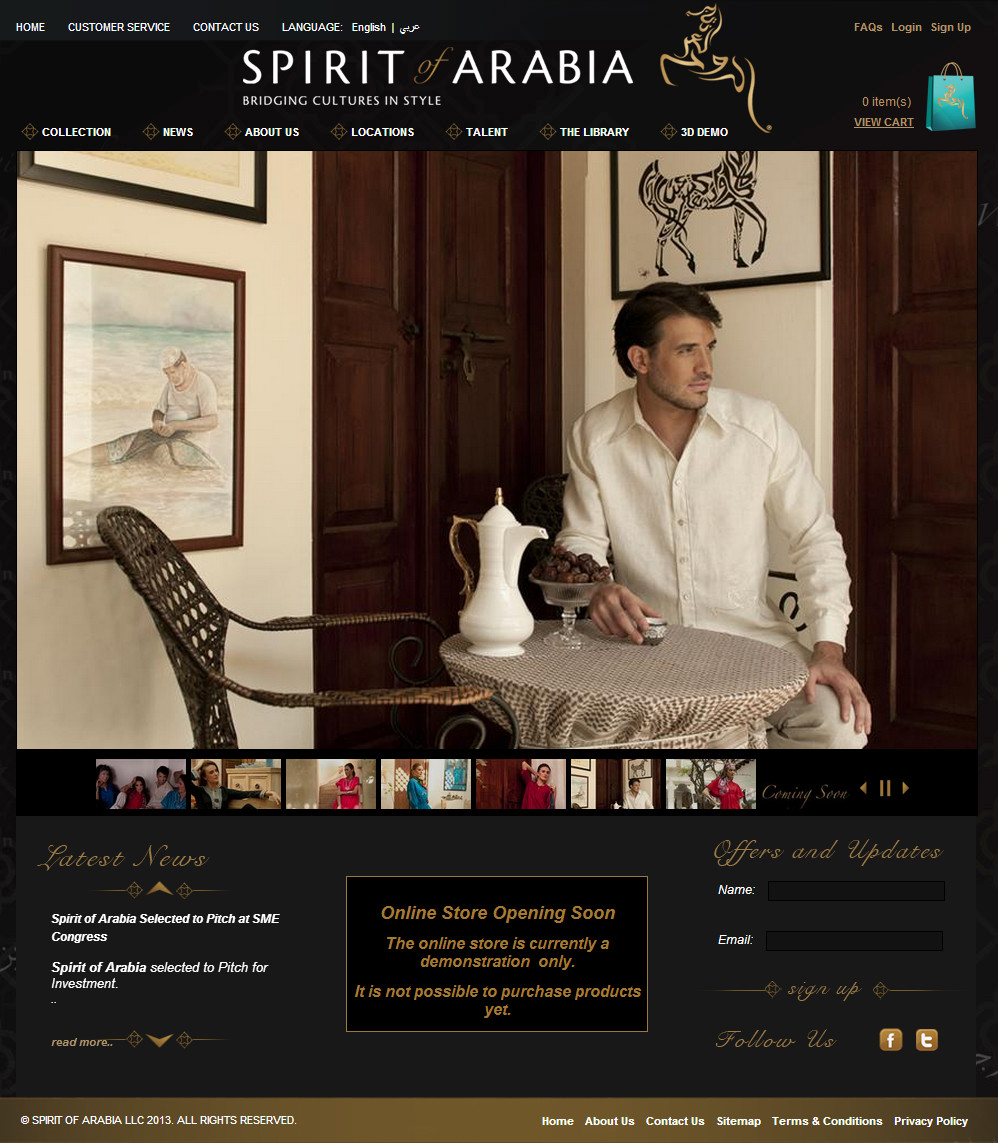Image resolution: width=998 pixels, height=1143 pixels.
Task: Select English language option
Action: pyautogui.click(x=369, y=27)
